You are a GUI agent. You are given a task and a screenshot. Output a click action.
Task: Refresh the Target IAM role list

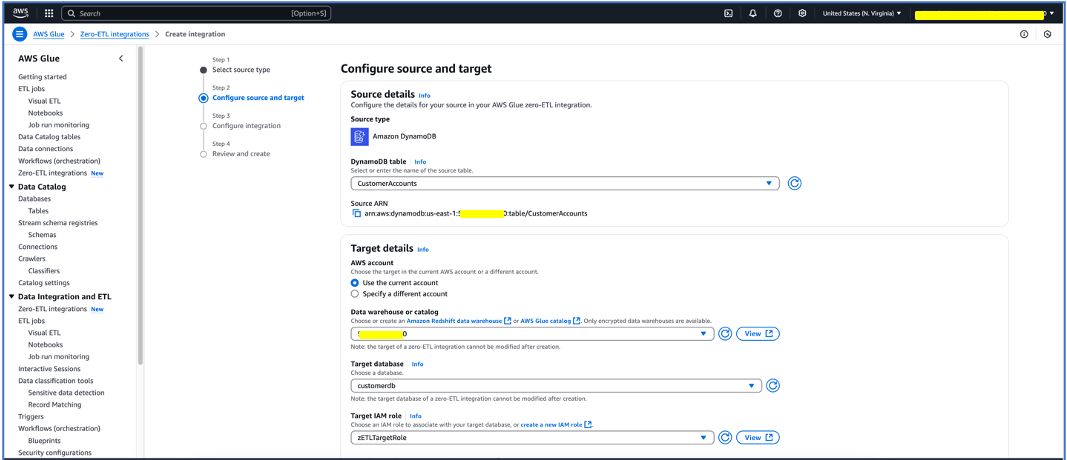(x=725, y=438)
